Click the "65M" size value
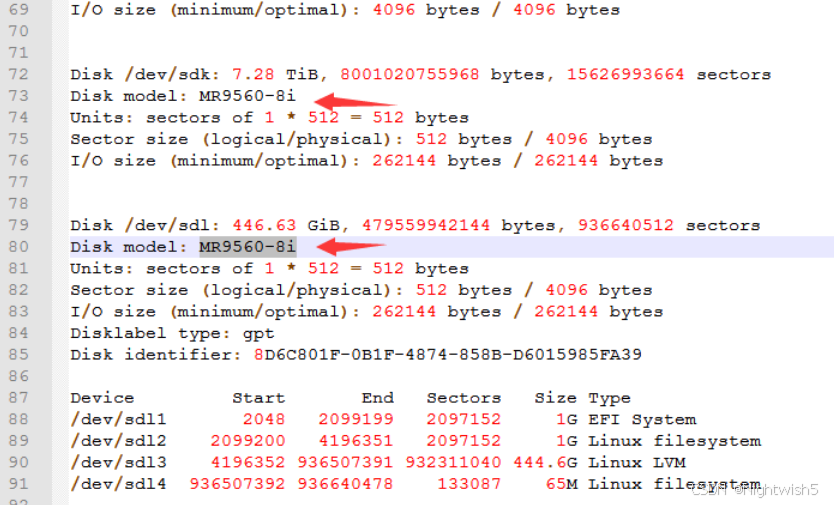Screen dimensions: 834x505 tap(561, 484)
